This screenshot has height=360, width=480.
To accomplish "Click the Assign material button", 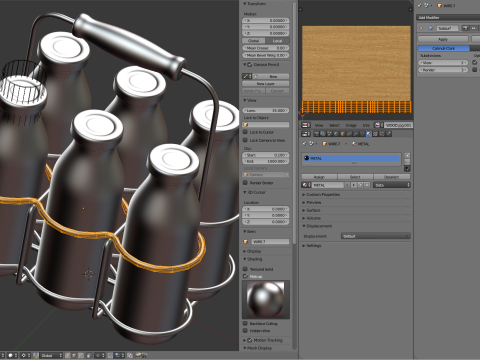I will tap(319, 177).
